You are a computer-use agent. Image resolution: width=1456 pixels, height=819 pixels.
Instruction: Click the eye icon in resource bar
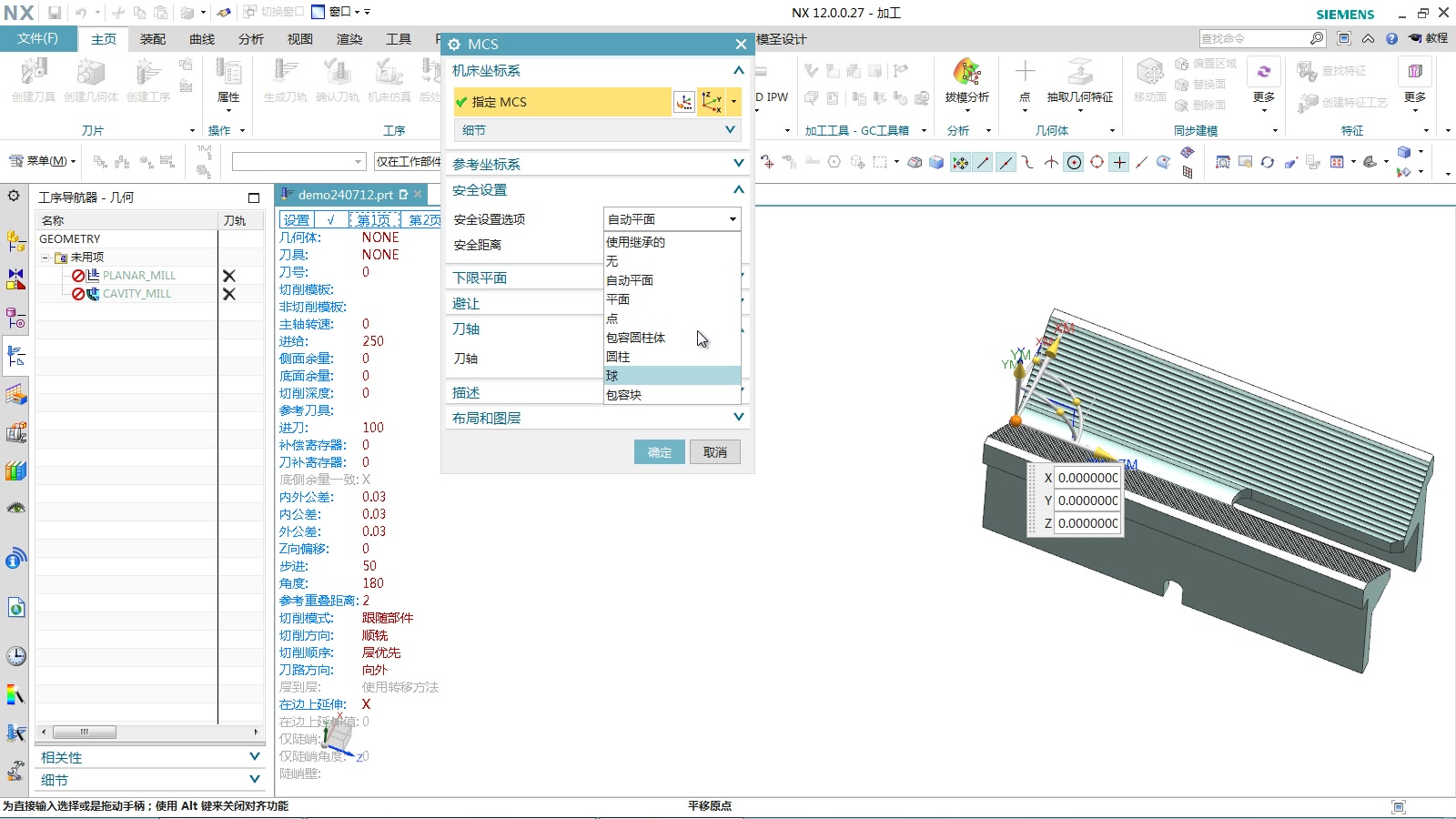[x=15, y=508]
